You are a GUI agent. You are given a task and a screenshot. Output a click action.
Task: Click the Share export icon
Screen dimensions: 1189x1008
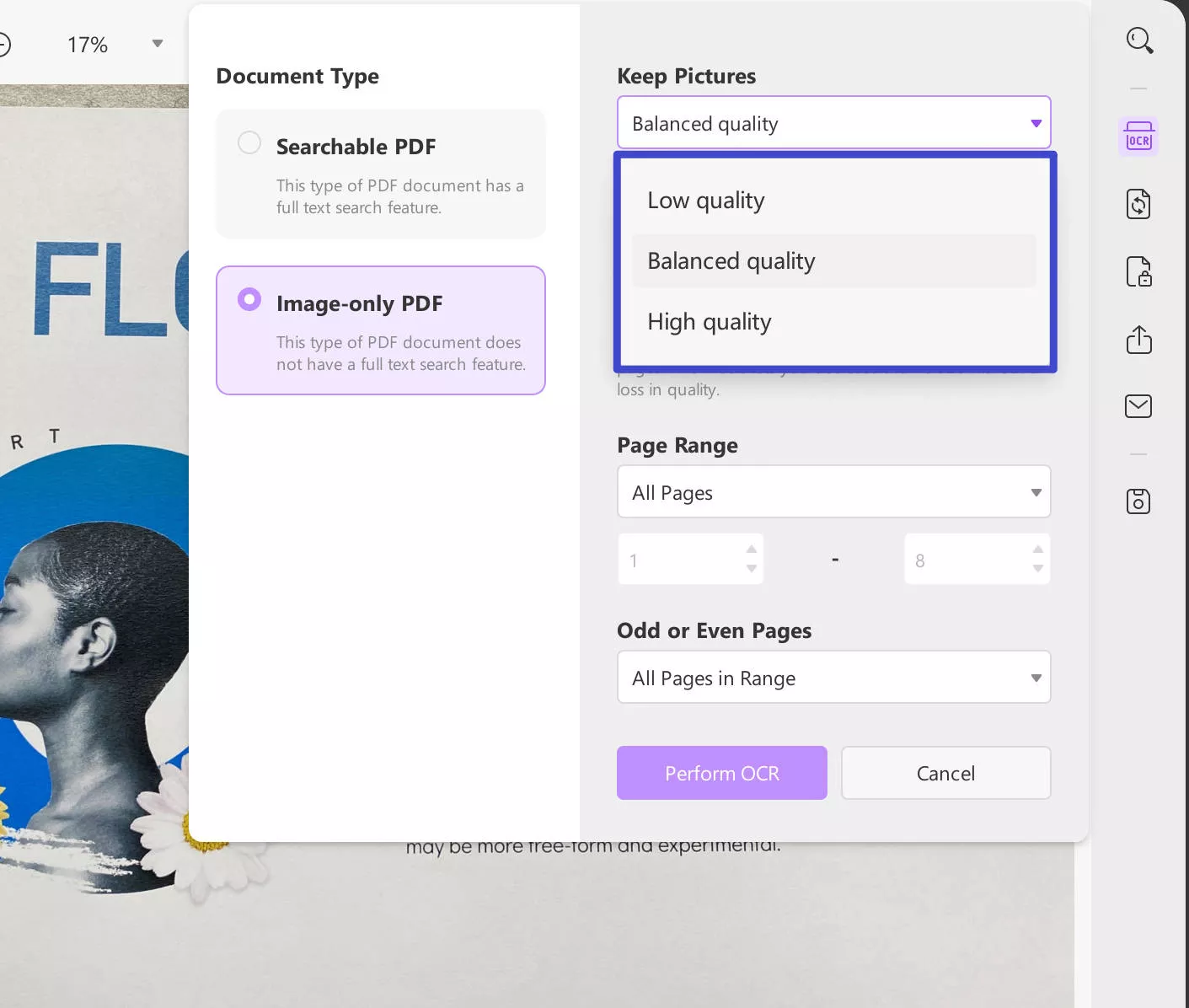coord(1138,339)
